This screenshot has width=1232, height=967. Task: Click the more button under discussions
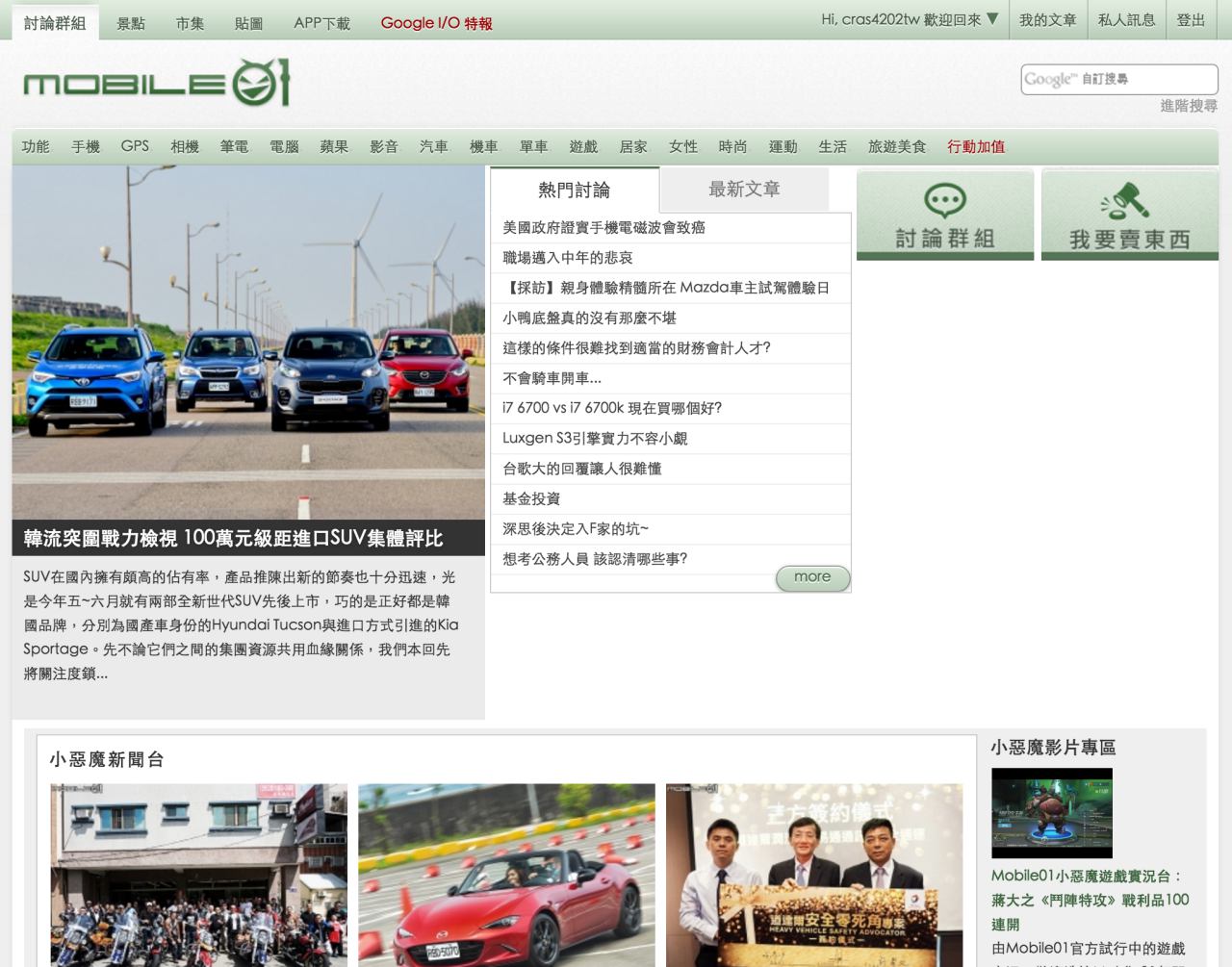pyautogui.click(x=812, y=577)
